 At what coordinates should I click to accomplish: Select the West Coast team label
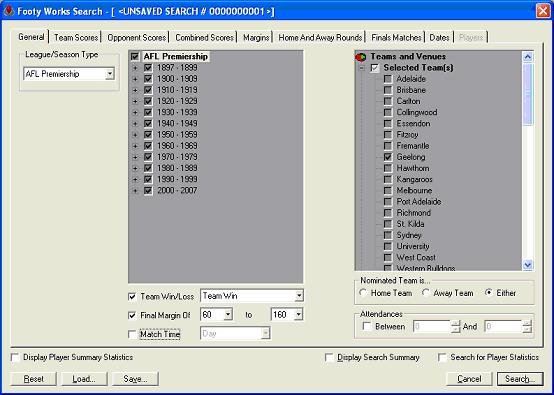pyautogui.click(x=416, y=257)
